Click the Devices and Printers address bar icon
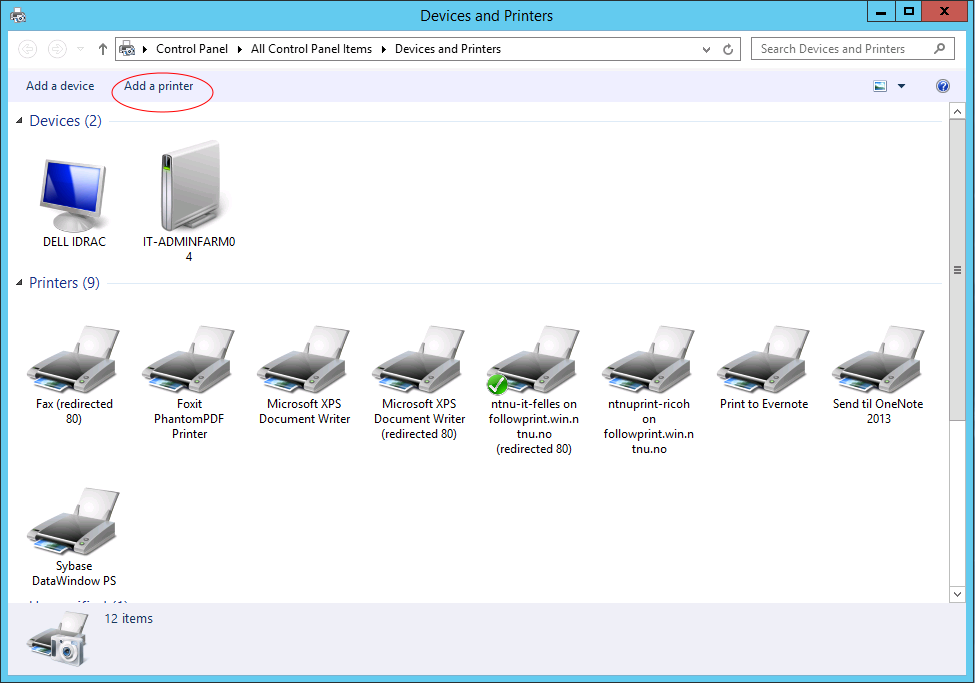The image size is (975, 683). (127, 49)
